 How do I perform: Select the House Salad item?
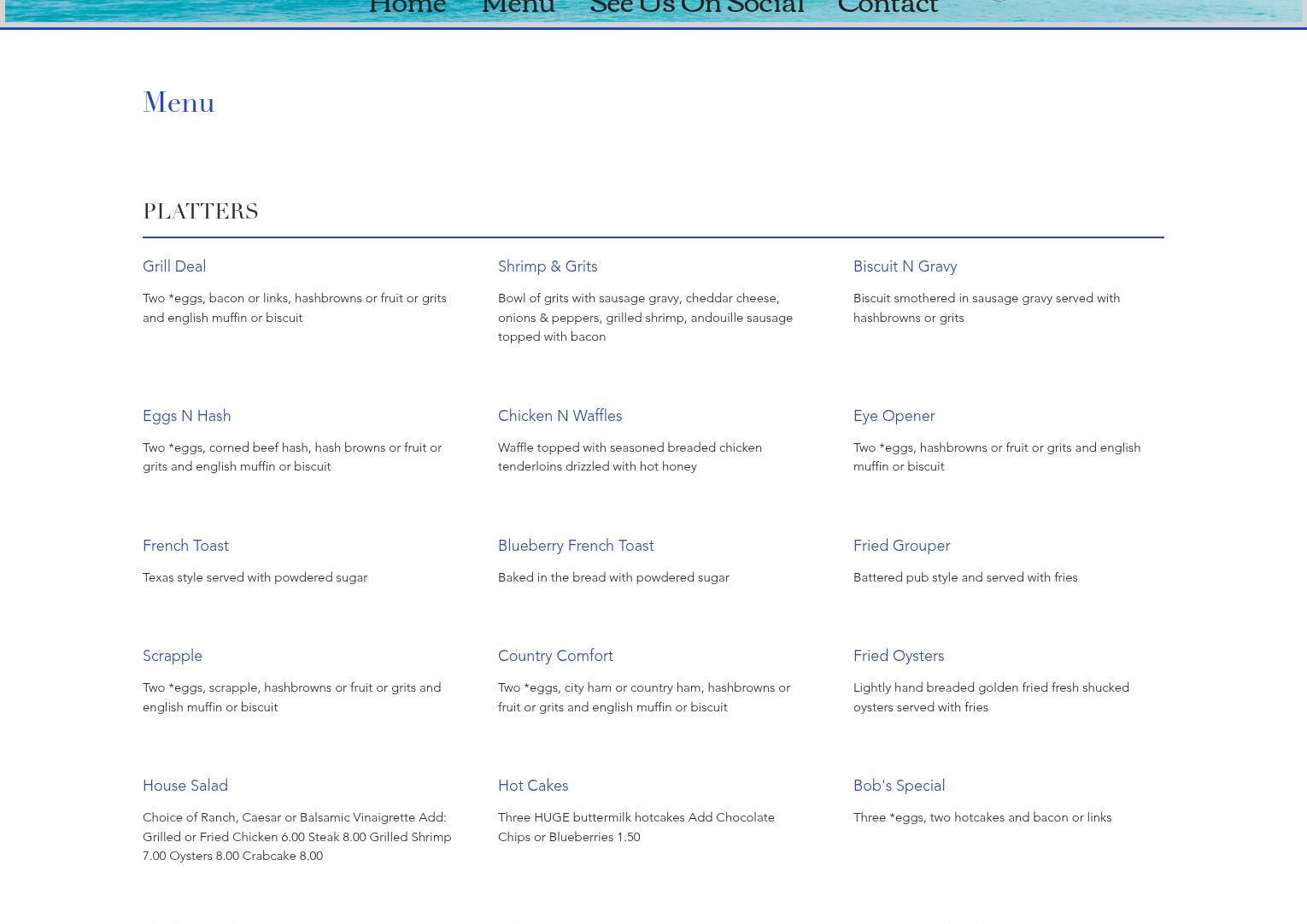click(x=185, y=786)
